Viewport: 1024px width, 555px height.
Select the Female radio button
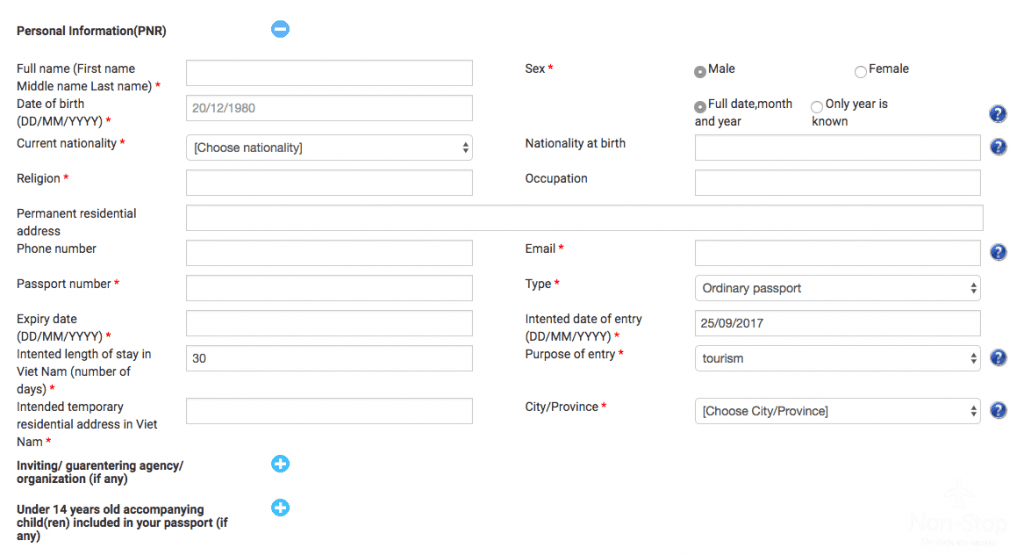[860, 71]
